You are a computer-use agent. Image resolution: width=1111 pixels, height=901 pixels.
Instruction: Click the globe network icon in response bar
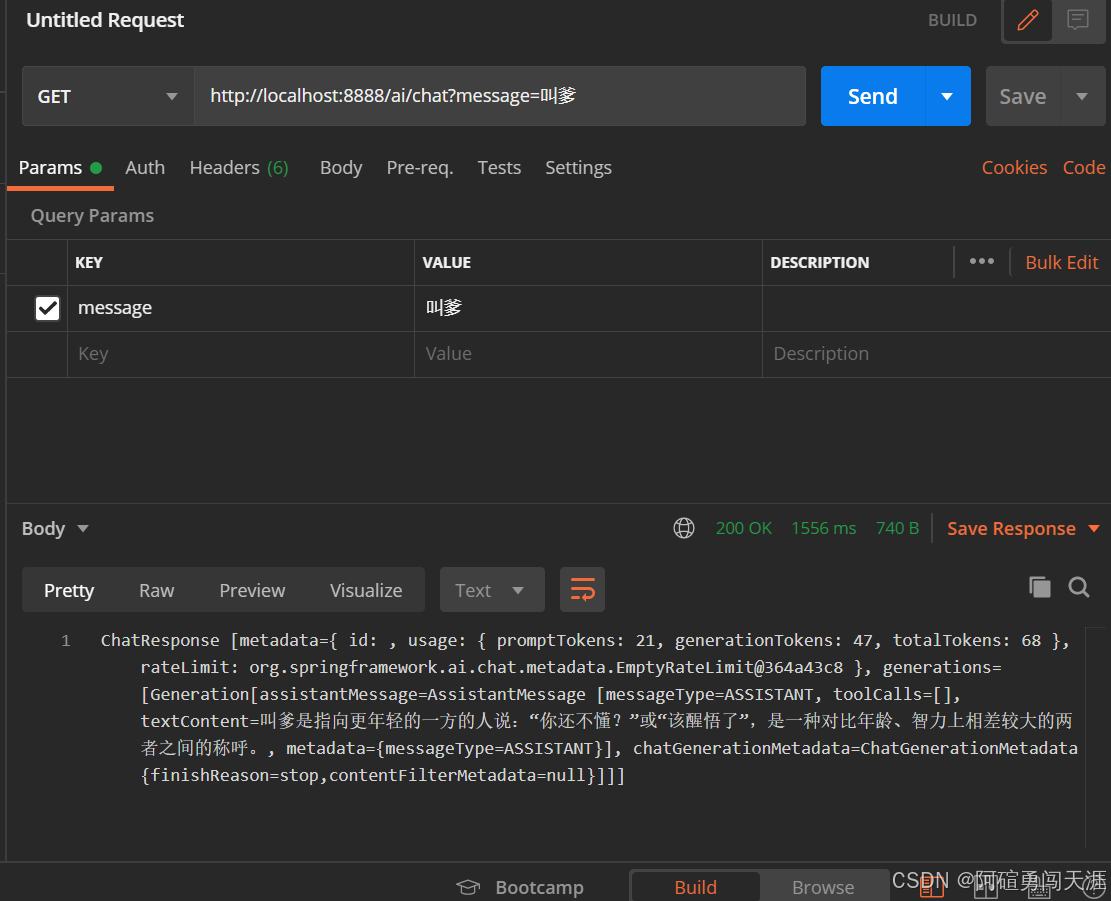click(684, 528)
